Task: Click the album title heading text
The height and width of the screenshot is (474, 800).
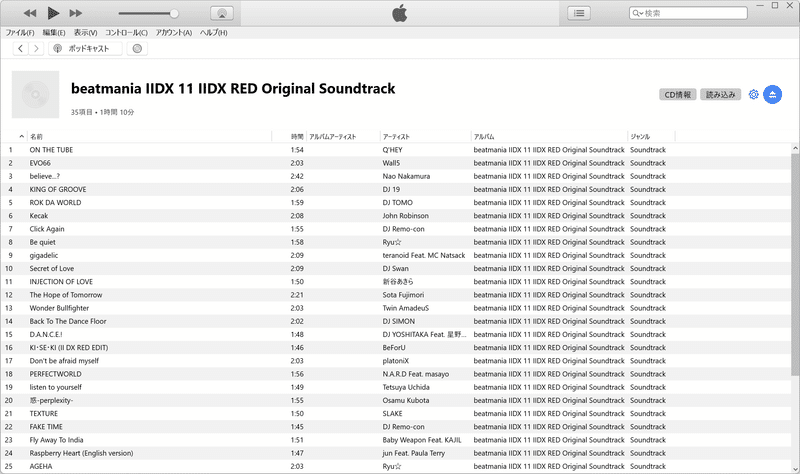Action: point(233,89)
